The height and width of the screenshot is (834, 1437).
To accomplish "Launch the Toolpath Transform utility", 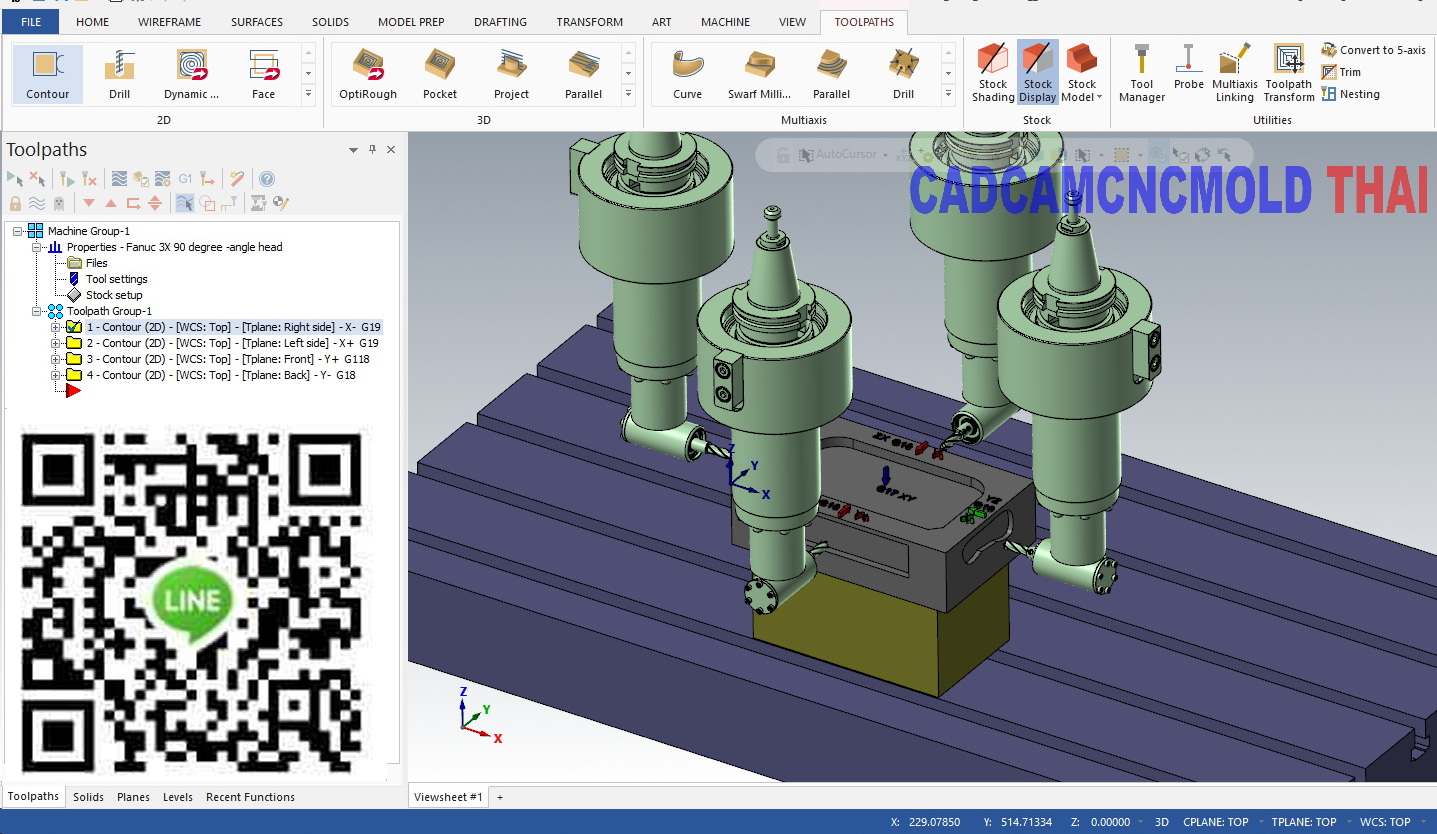I will pyautogui.click(x=1288, y=72).
